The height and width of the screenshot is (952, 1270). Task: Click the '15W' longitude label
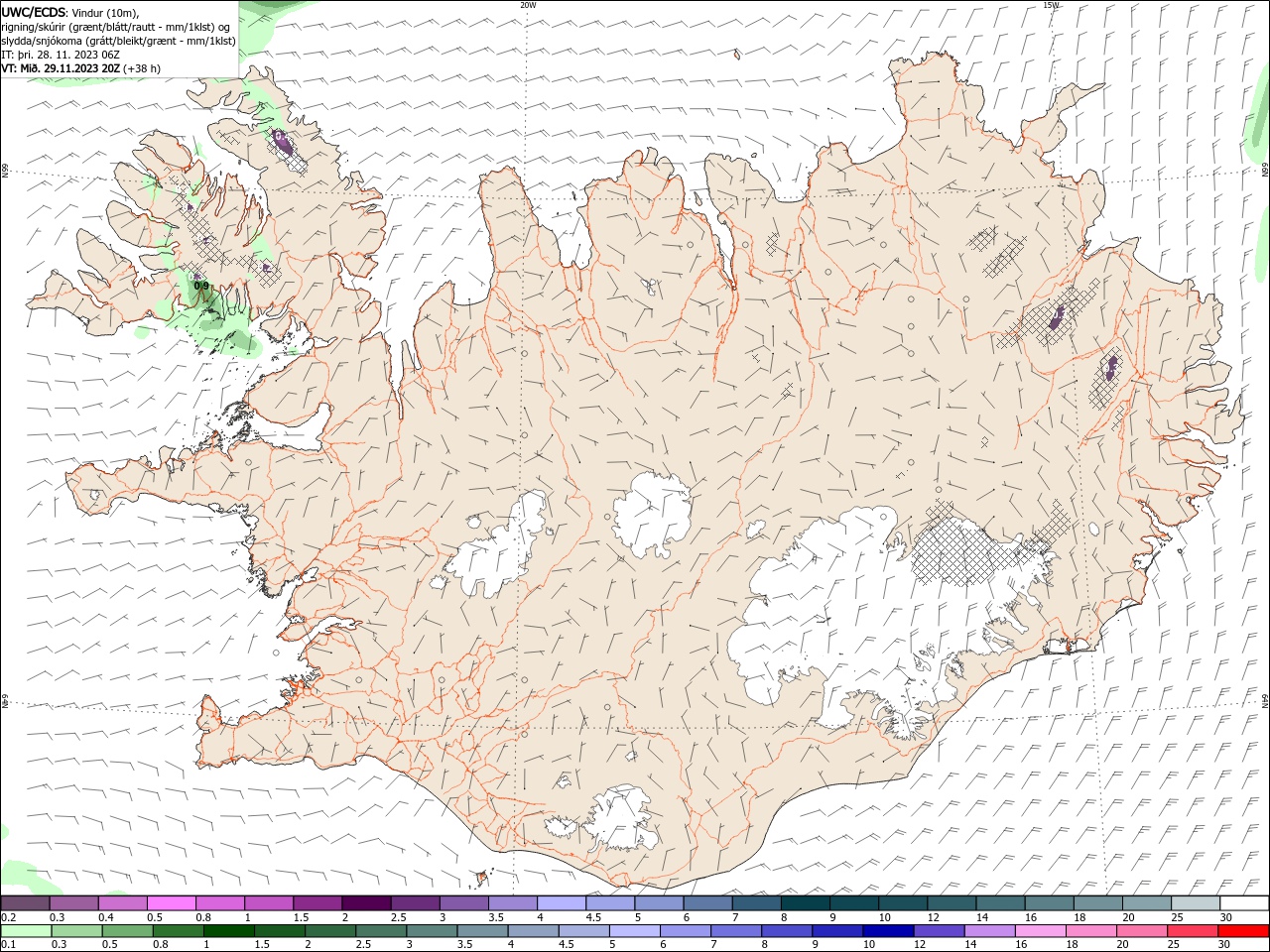1051,5
